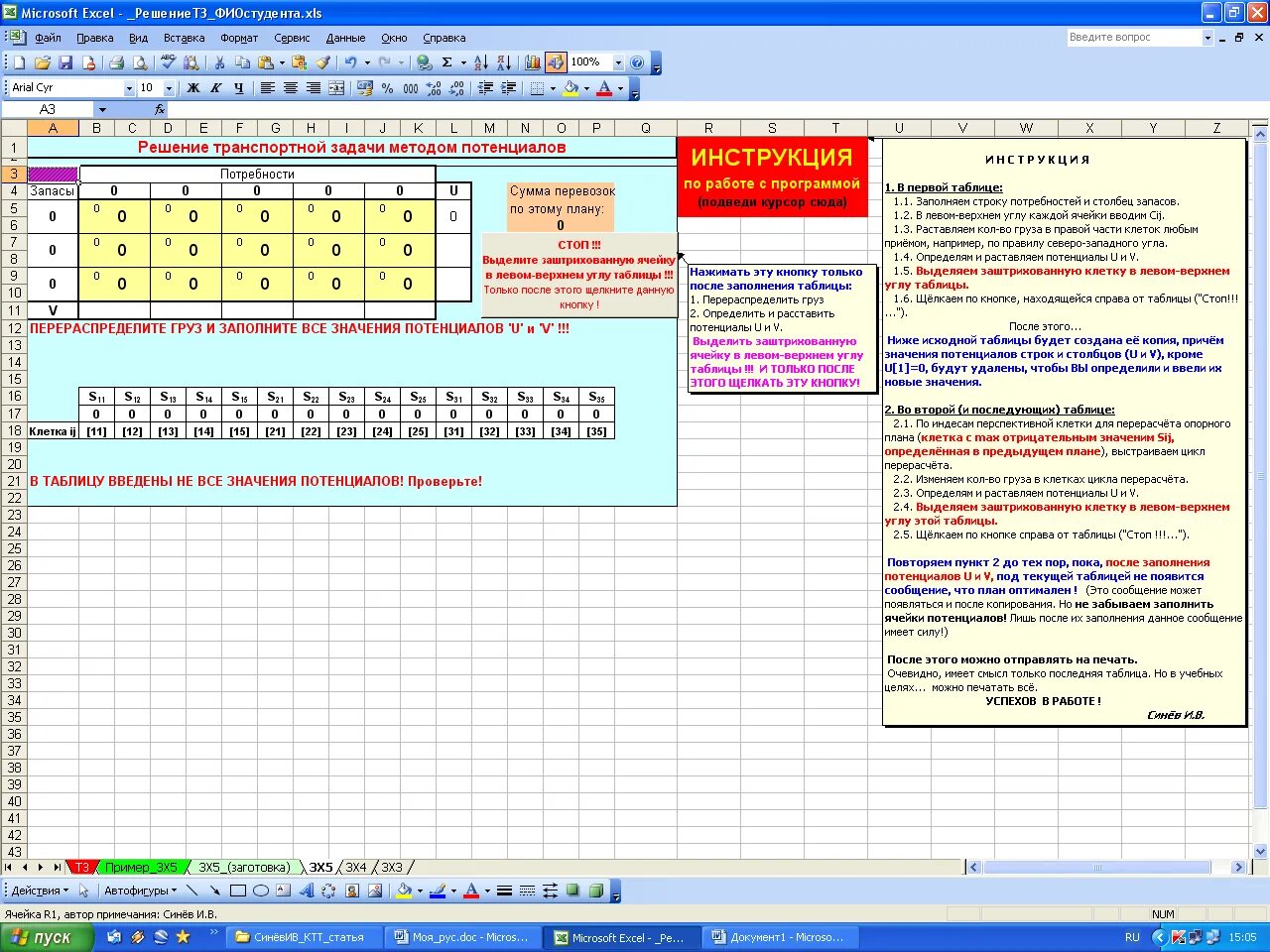
Task: Insert WordArt from drawing toolbar
Action: coord(306,891)
